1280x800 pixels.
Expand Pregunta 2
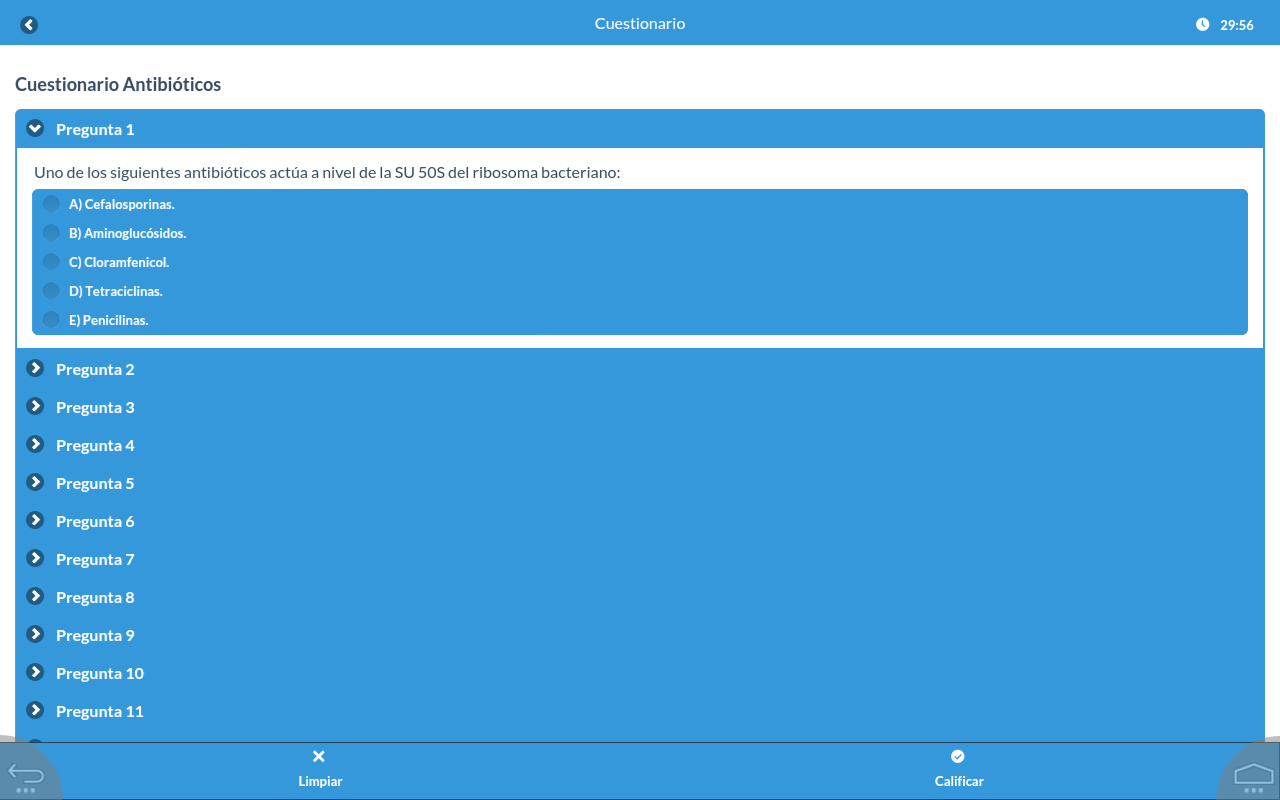point(640,369)
